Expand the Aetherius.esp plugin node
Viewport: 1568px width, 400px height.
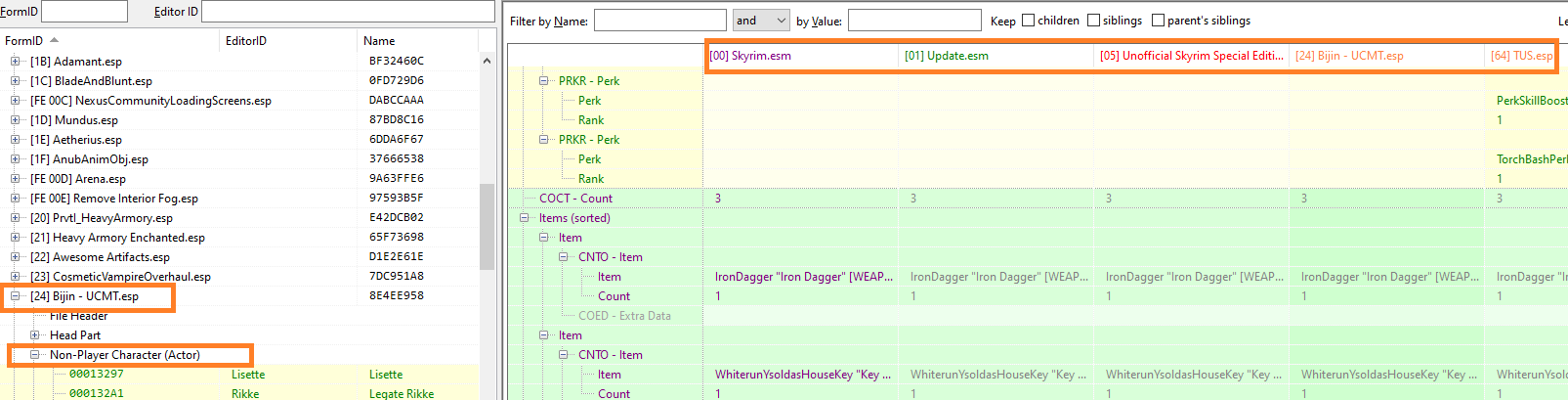point(15,140)
